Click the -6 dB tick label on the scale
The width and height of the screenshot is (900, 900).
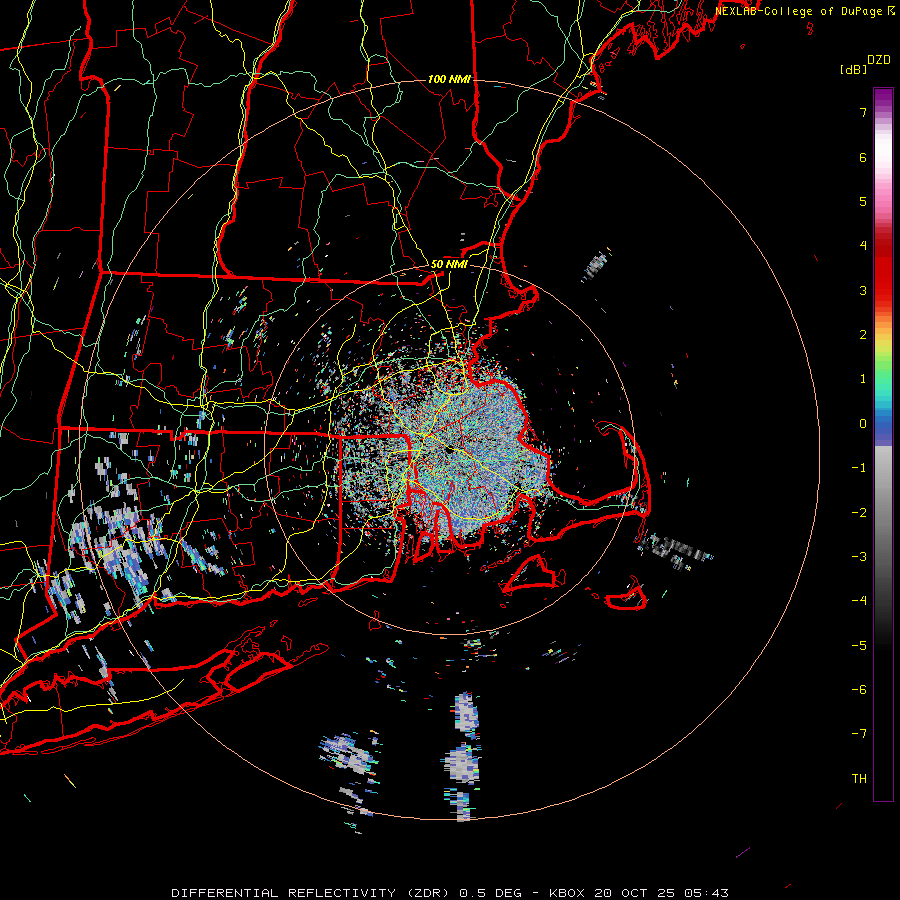pyautogui.click(x=859, y=690)
